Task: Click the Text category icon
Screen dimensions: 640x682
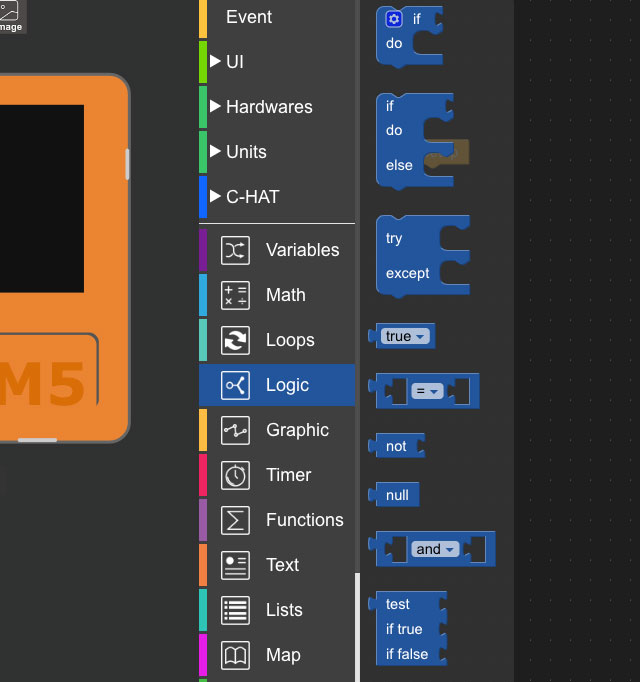Action: [235, 565]
